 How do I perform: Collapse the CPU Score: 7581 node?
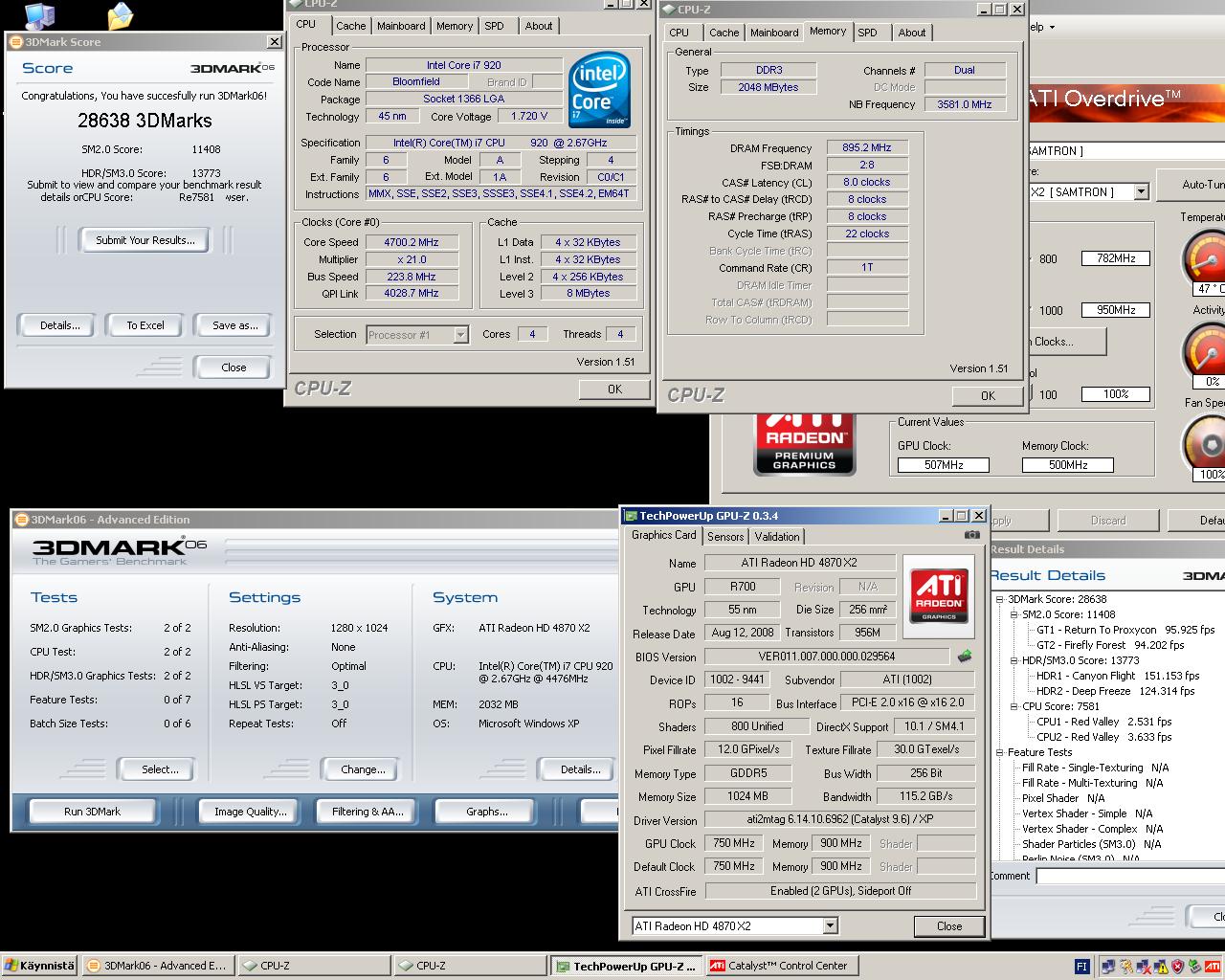click(x=1014, y=706)
